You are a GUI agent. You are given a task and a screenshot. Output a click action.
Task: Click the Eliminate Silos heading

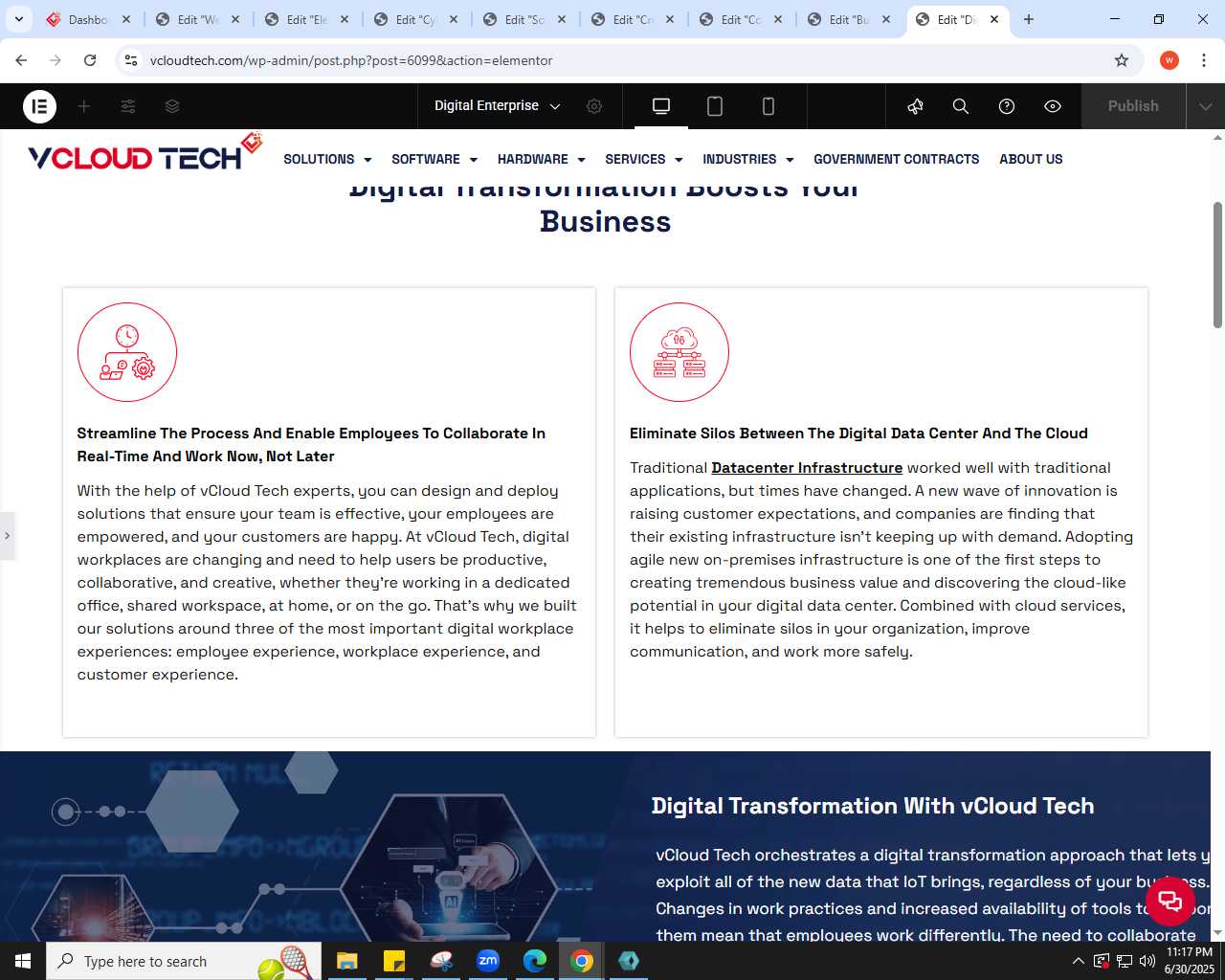pyautogui.click(x=858, y=434)
